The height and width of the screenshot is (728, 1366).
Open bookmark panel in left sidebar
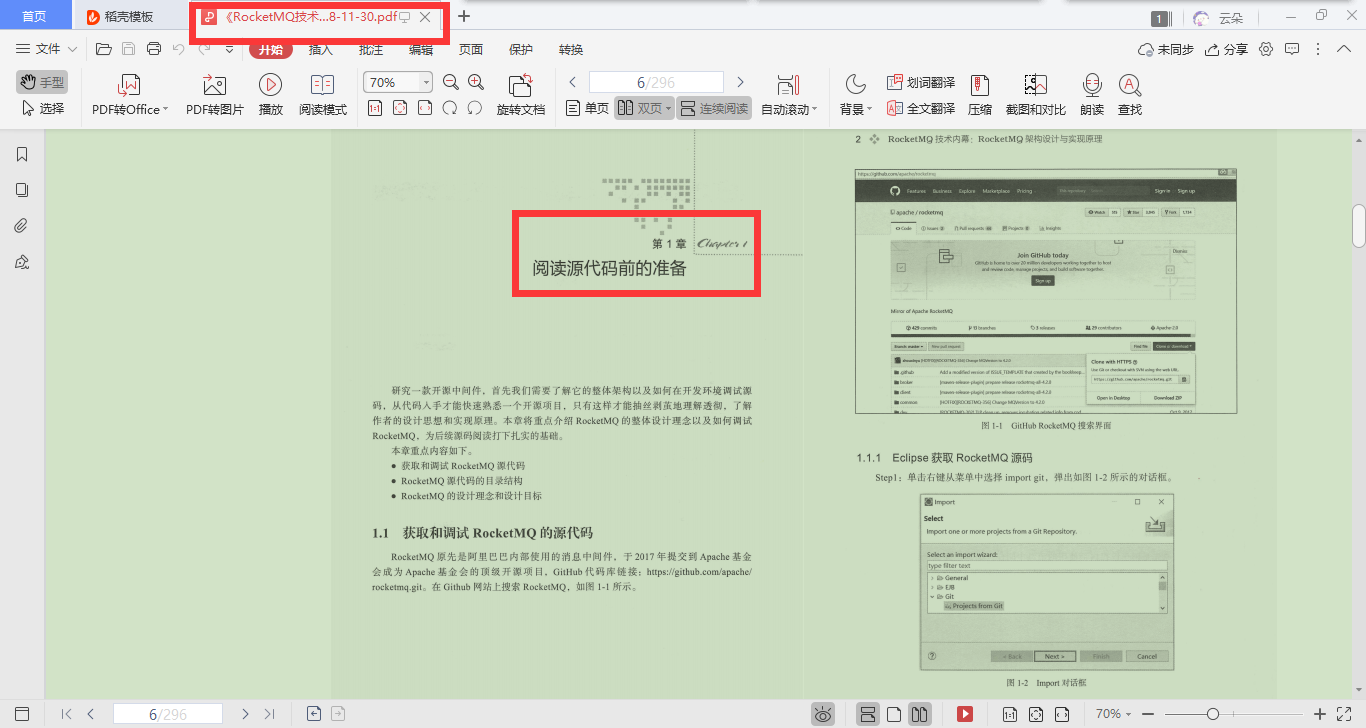coord(22,154)
